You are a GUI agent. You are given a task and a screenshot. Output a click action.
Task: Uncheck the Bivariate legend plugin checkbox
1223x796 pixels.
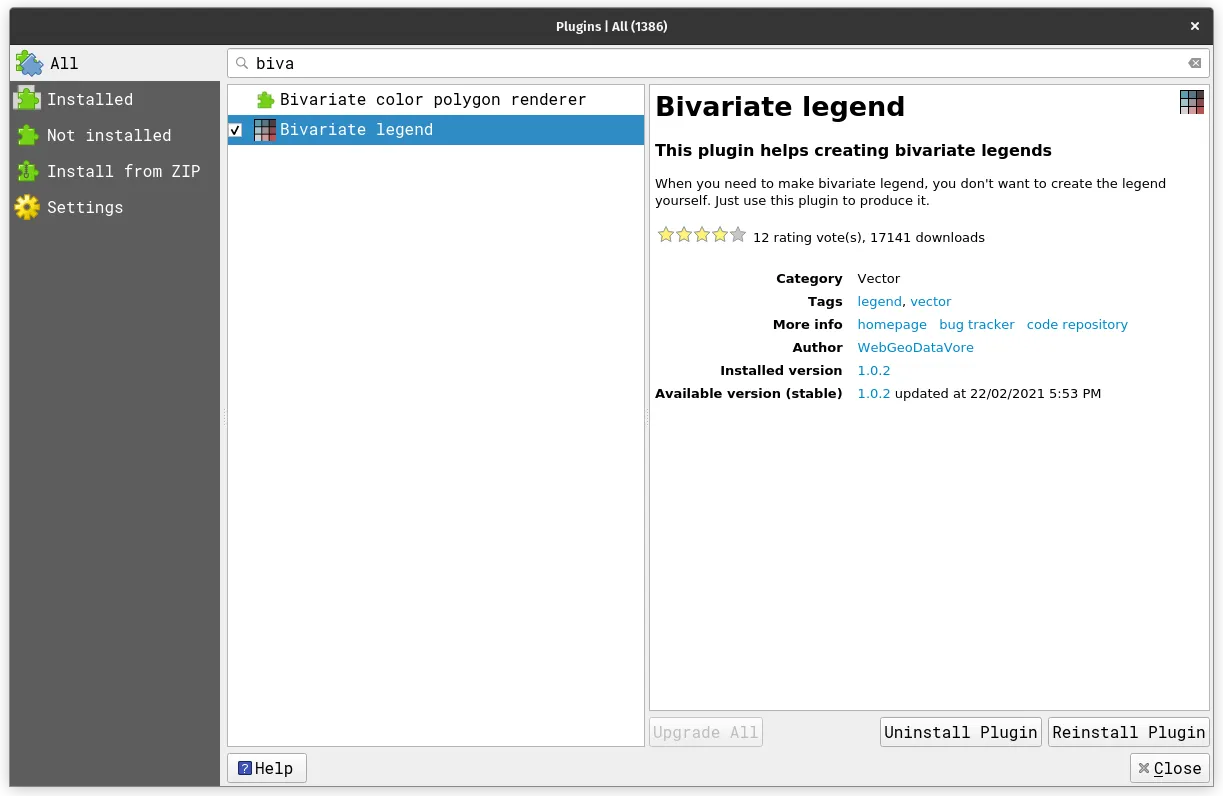point(237,130)
